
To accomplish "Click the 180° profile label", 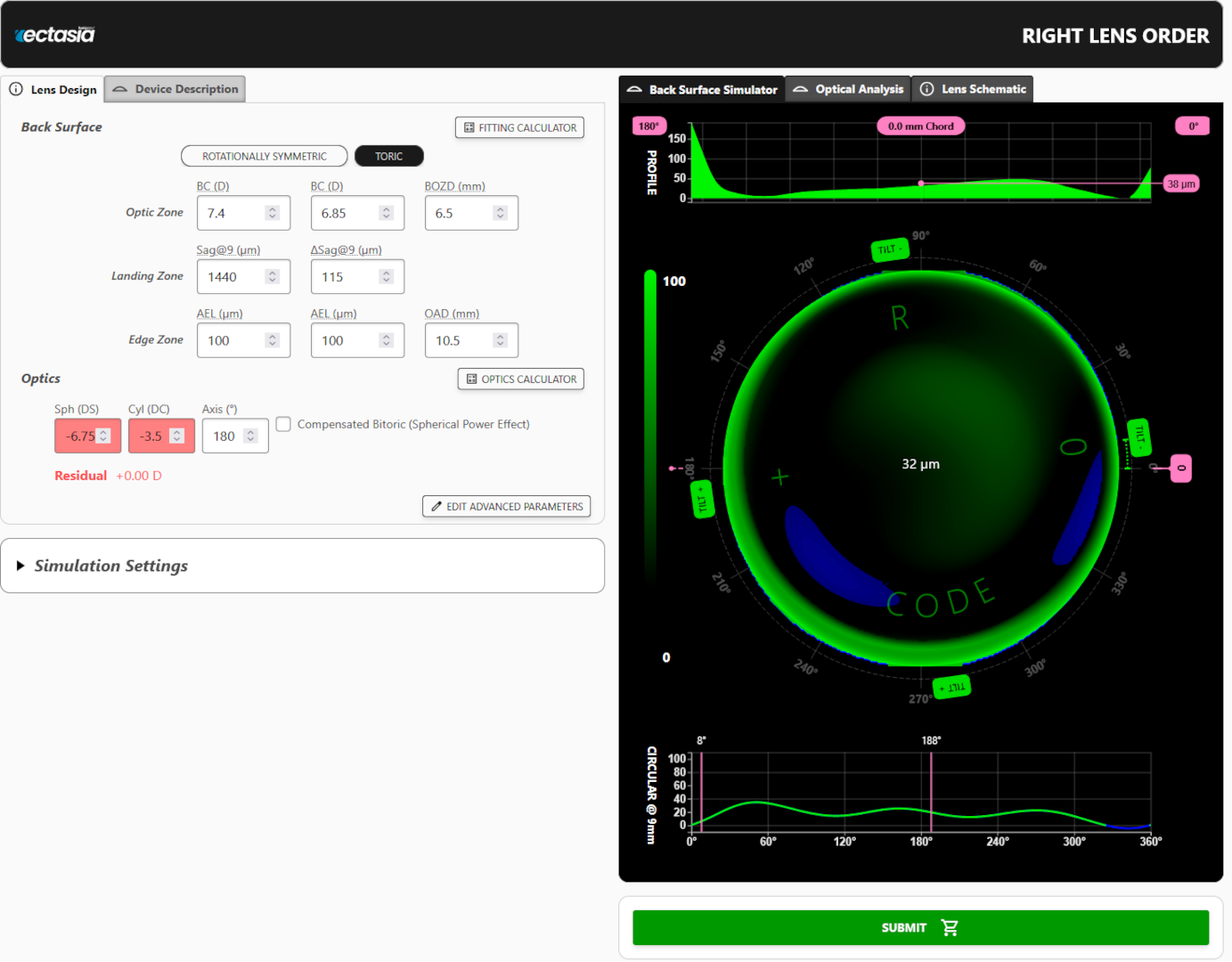I will 649,126.
